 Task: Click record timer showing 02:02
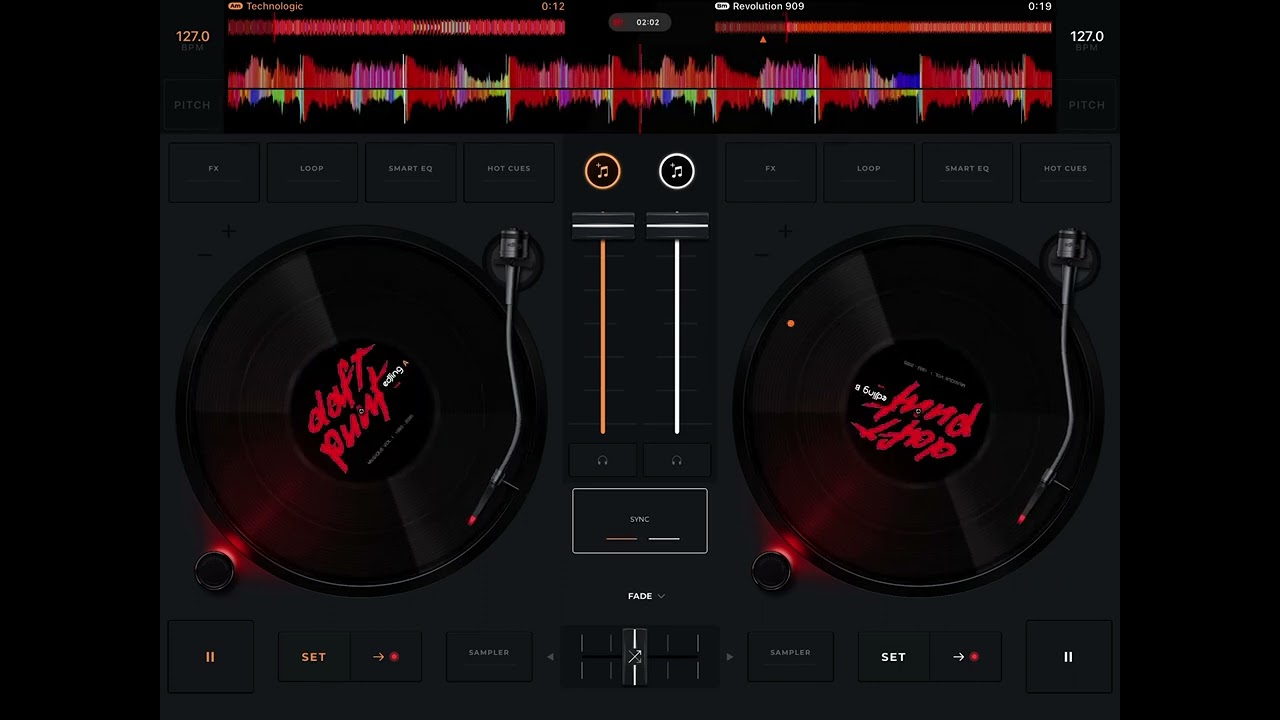click(x=640, y=22)
